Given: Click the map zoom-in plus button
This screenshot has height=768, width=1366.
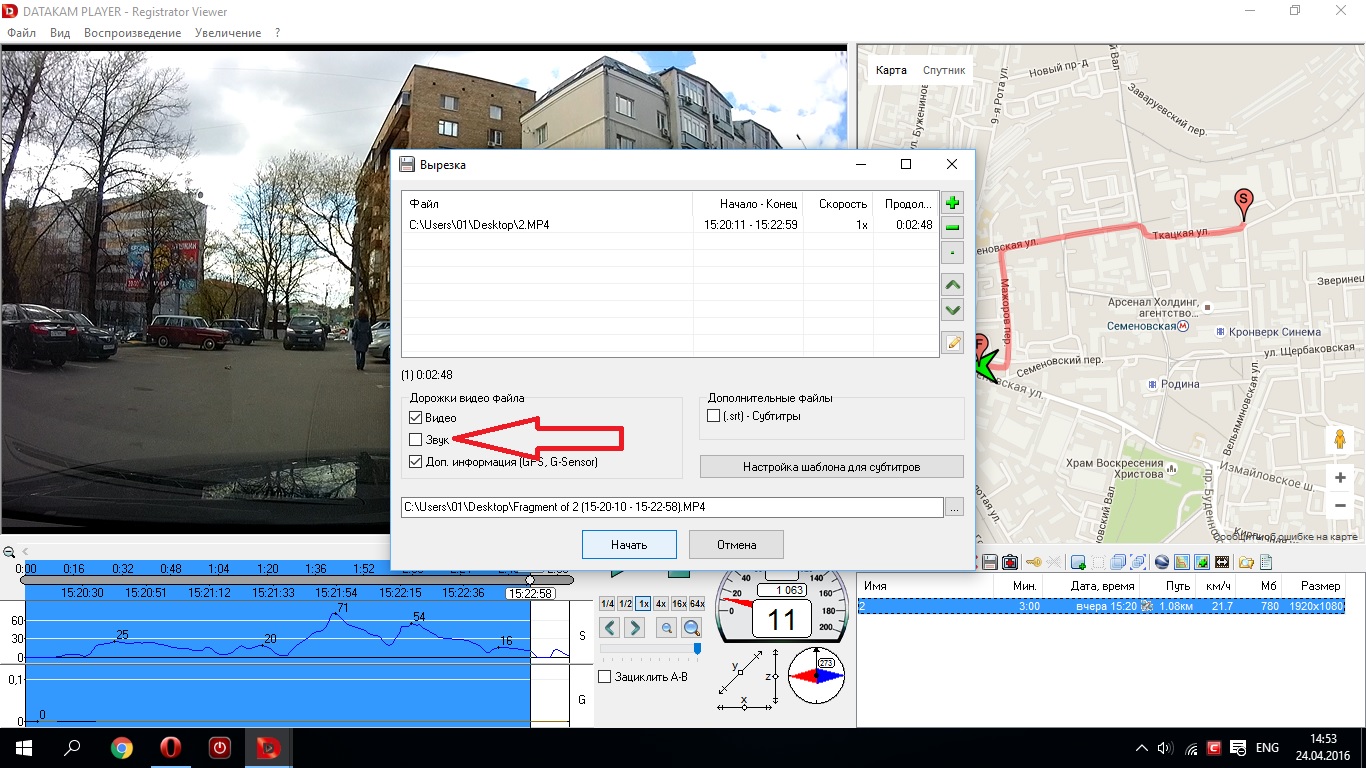Looking at the screenshot, I should coord(1340,478).
